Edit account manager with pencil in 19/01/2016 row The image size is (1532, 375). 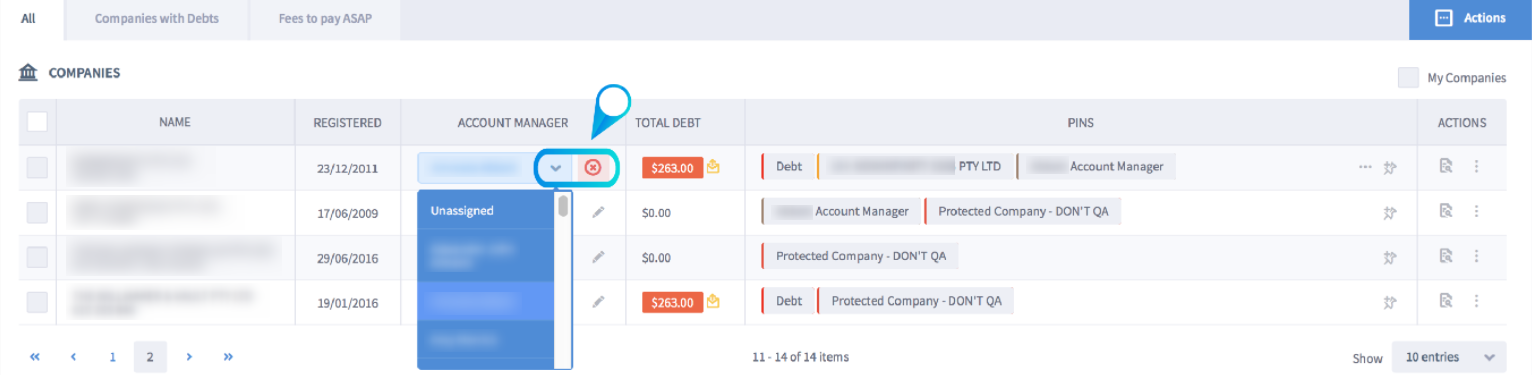coord(598,301)
